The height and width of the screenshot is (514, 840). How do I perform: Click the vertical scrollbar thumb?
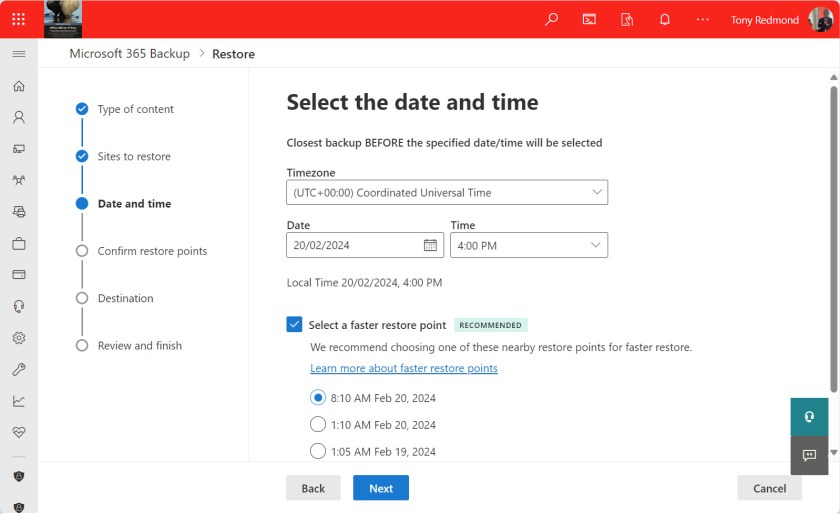click(x=834, y=239)
